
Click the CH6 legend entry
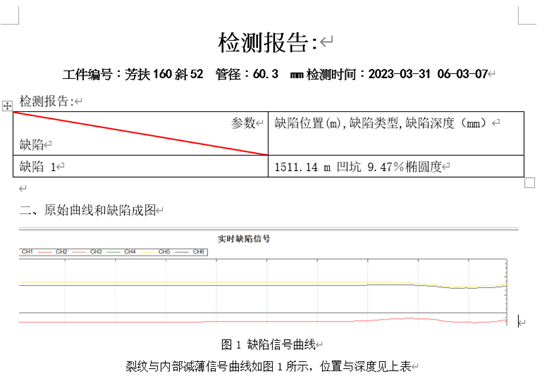pos(199,252)
